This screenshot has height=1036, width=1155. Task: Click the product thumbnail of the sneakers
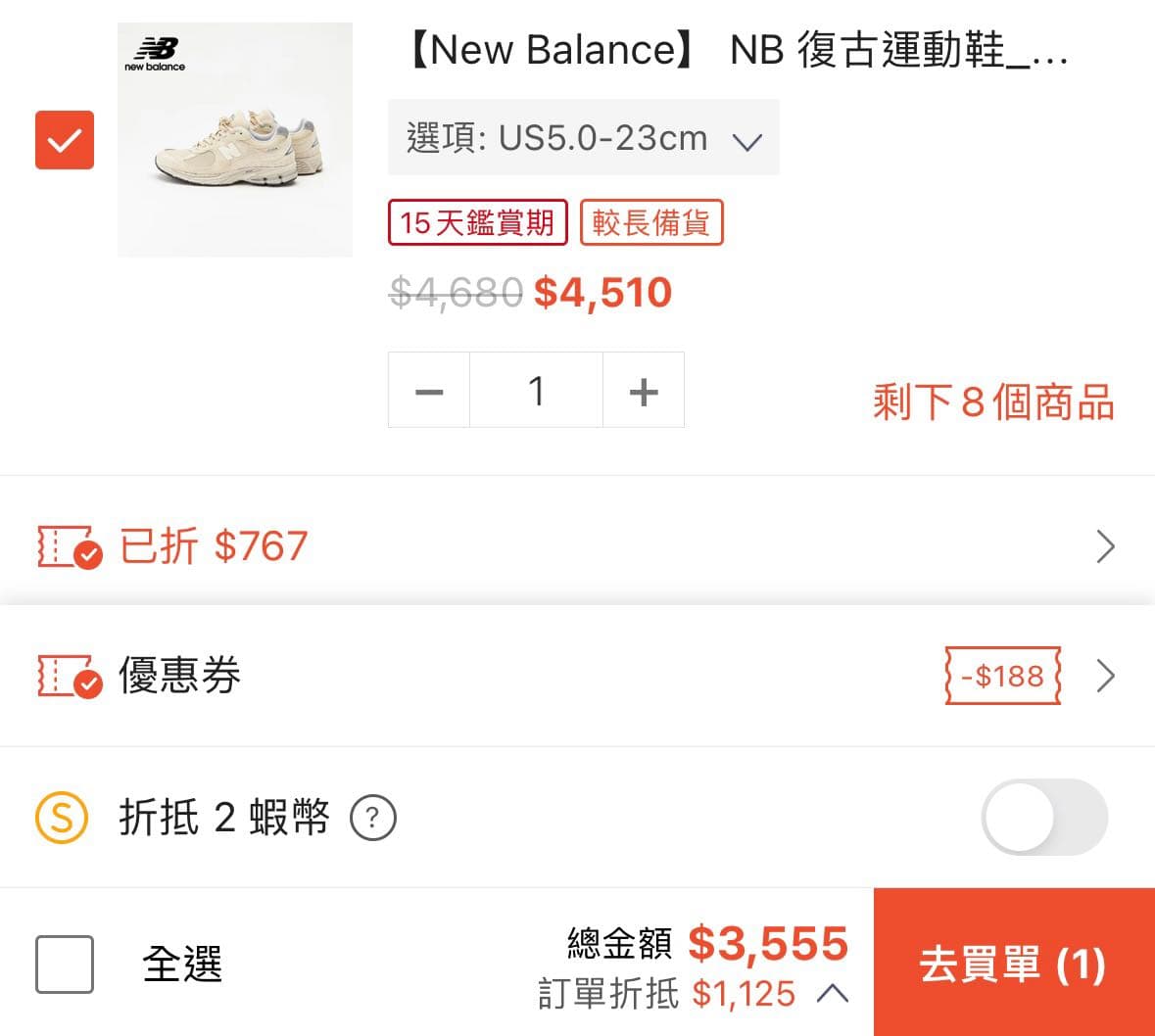[x=235, y=142]
